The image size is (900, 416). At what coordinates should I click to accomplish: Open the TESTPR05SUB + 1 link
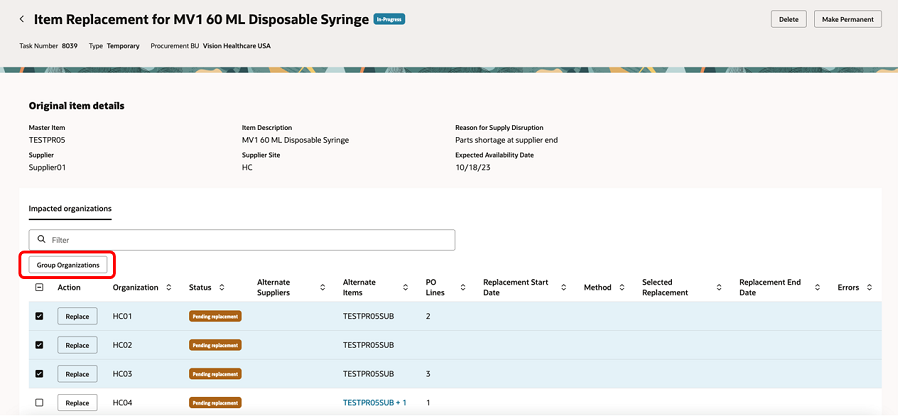[374, 402]
